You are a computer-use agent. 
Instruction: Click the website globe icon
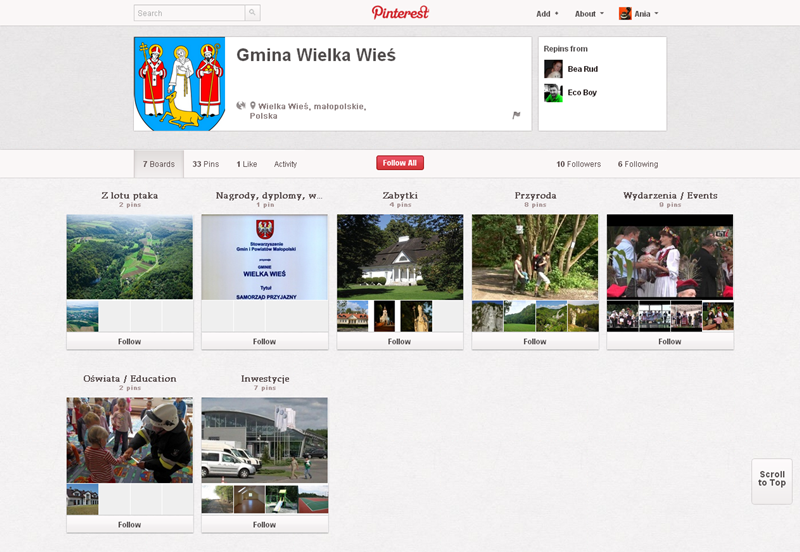pos(241,105)
